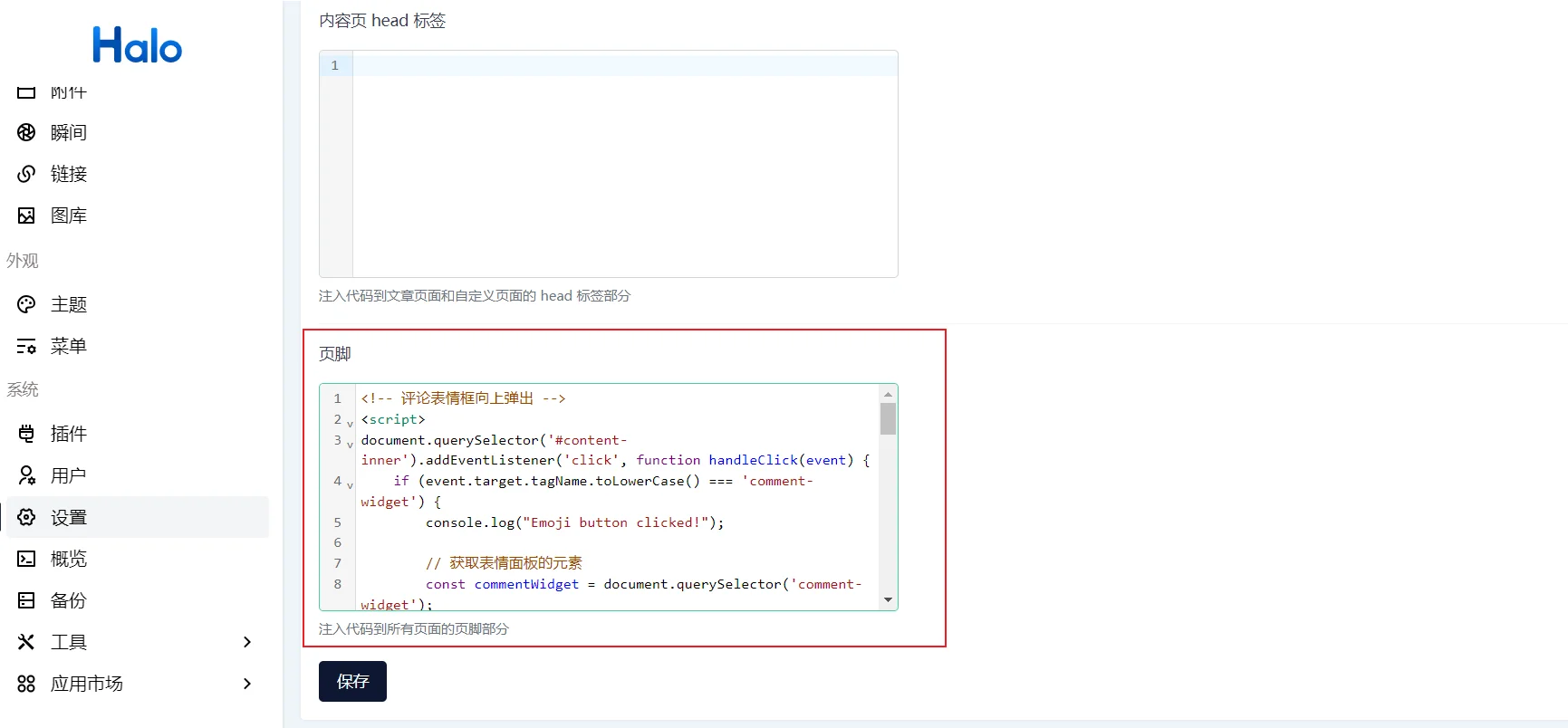Click footer editor scrollbar up arrow
The image size is (1568, 728).
pos(888,394)
